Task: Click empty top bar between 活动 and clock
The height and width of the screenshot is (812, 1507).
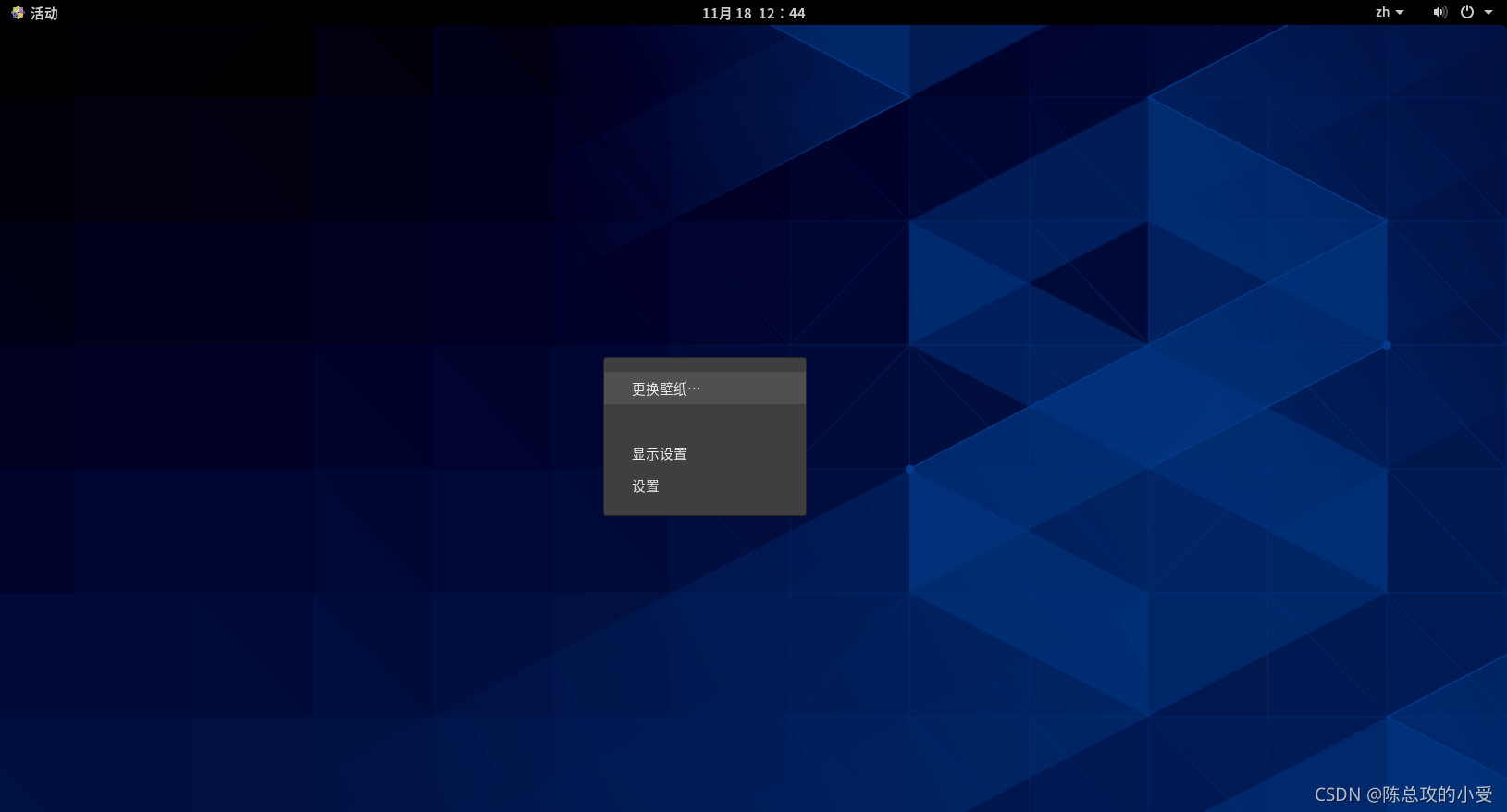Action: point(370,13)
